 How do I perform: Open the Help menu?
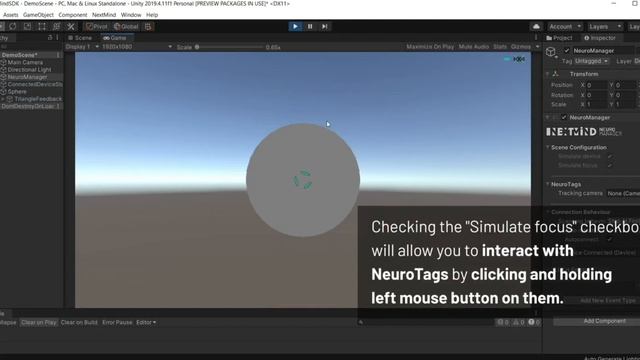pyautogui.click(x=152, y=15)
